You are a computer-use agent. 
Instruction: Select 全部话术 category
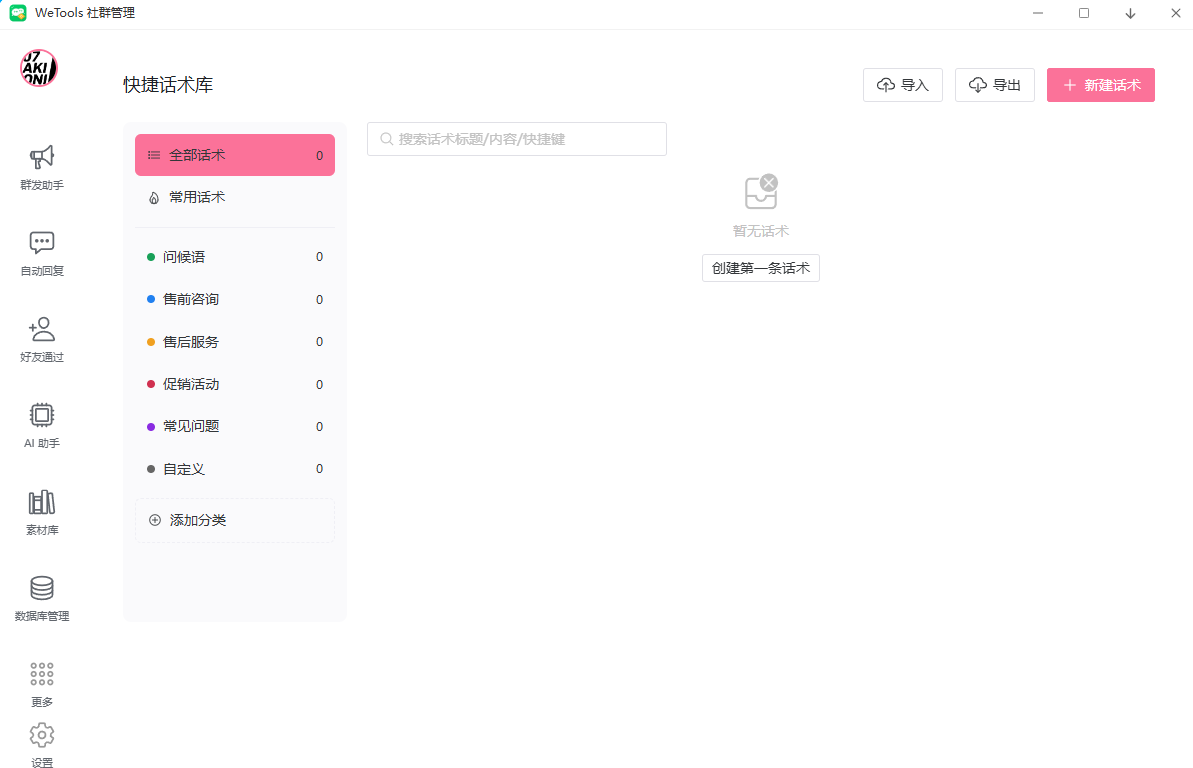tap(235, 155)
